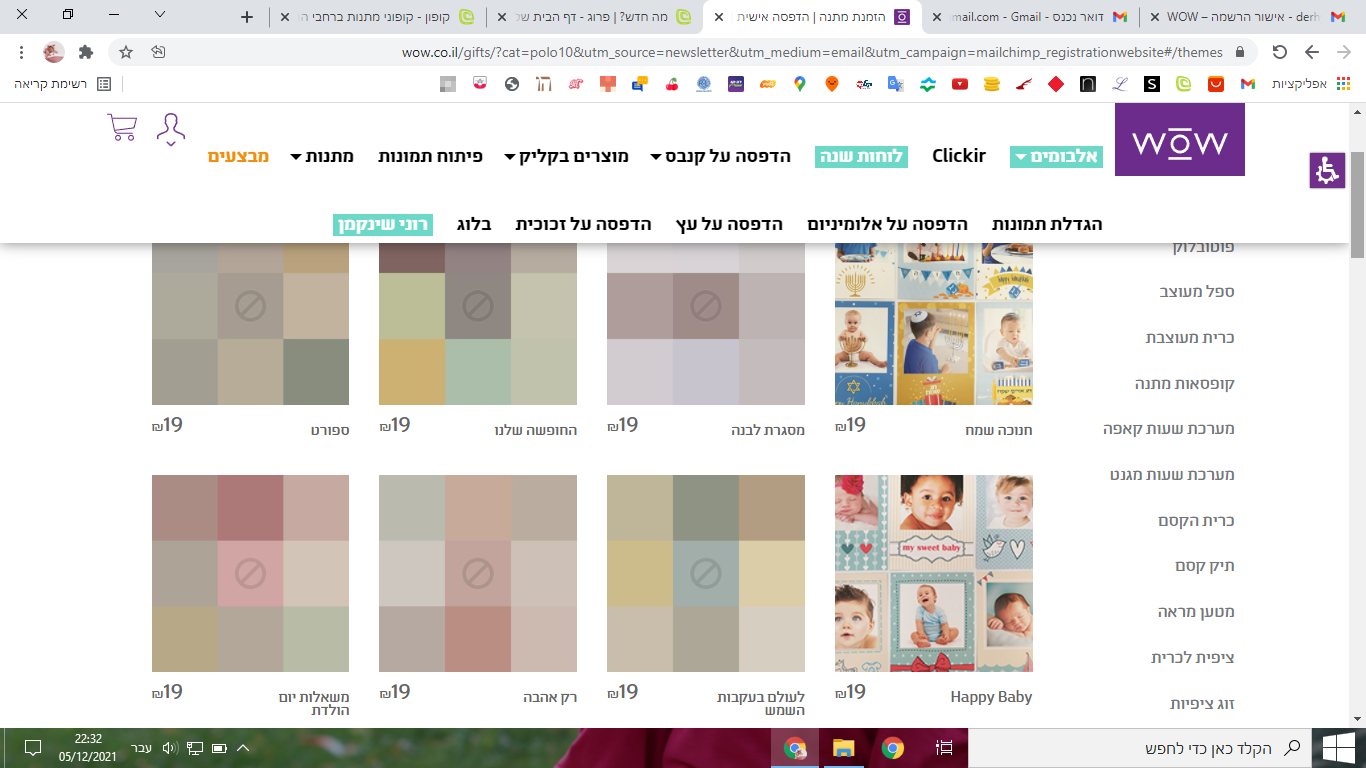
Task: Select זוג ציפיות in the sidebar
Action: coord(1203,704)
